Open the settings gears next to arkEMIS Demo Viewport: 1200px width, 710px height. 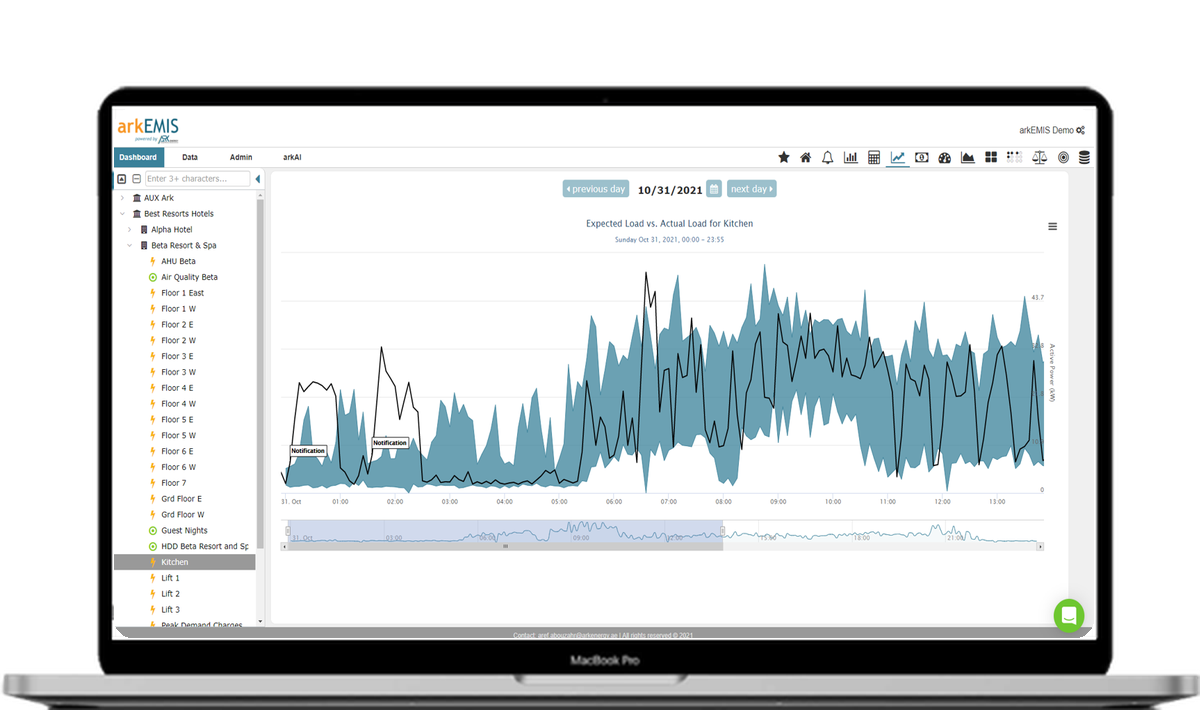[1081, 131]
